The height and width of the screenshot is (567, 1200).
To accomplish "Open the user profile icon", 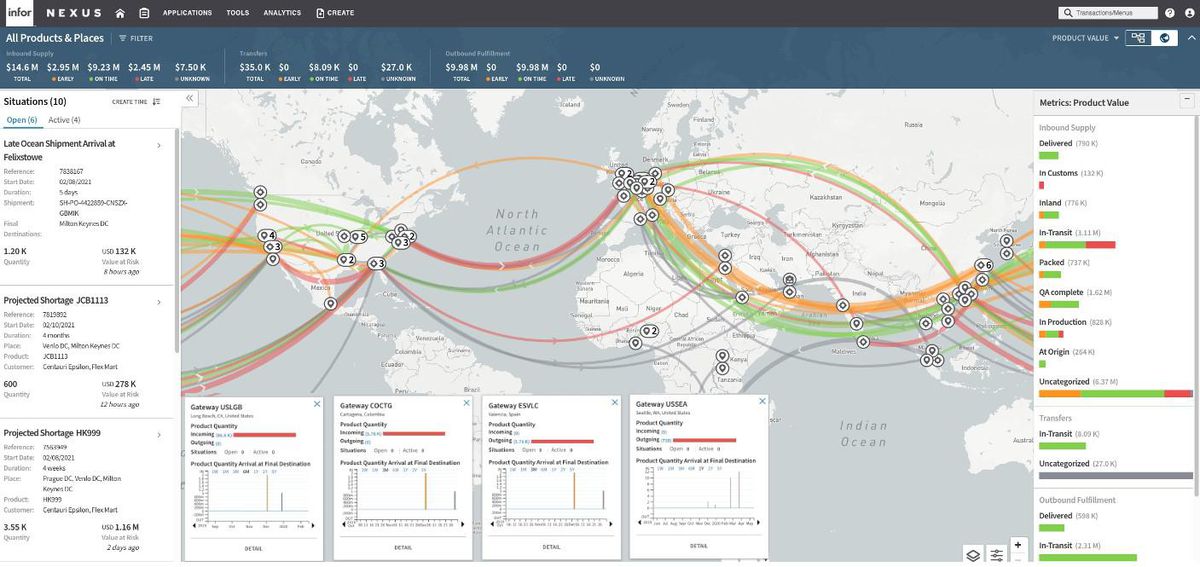I will 1188,13.
